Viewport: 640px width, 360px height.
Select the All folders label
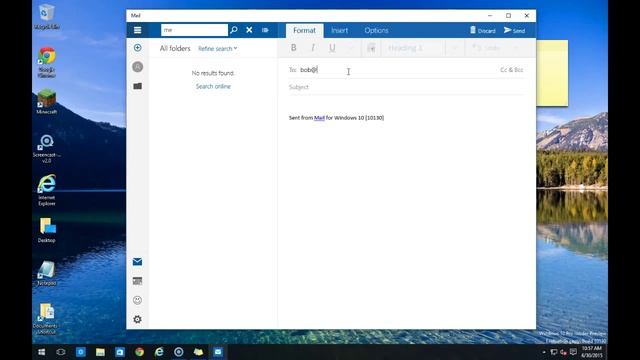175,48
